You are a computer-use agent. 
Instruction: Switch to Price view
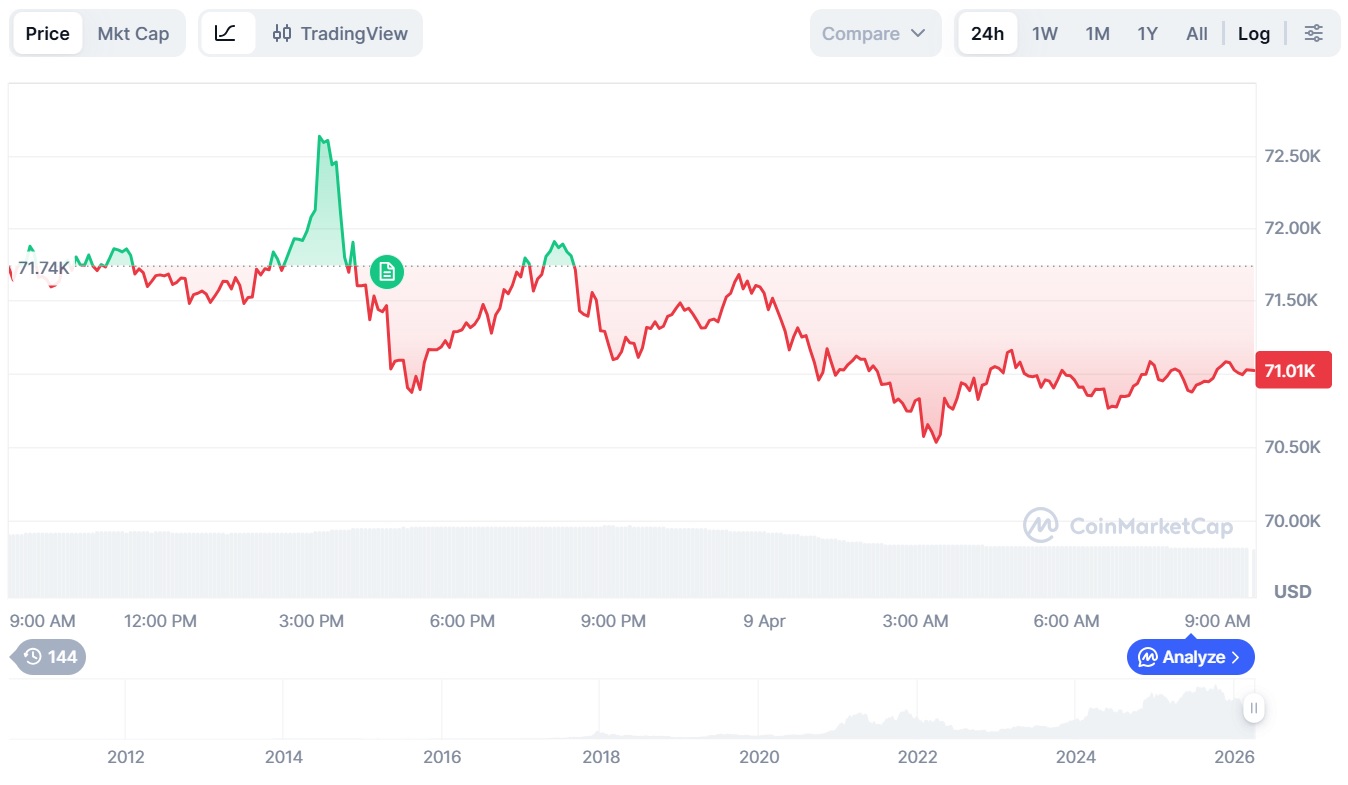tap(48, 33)
